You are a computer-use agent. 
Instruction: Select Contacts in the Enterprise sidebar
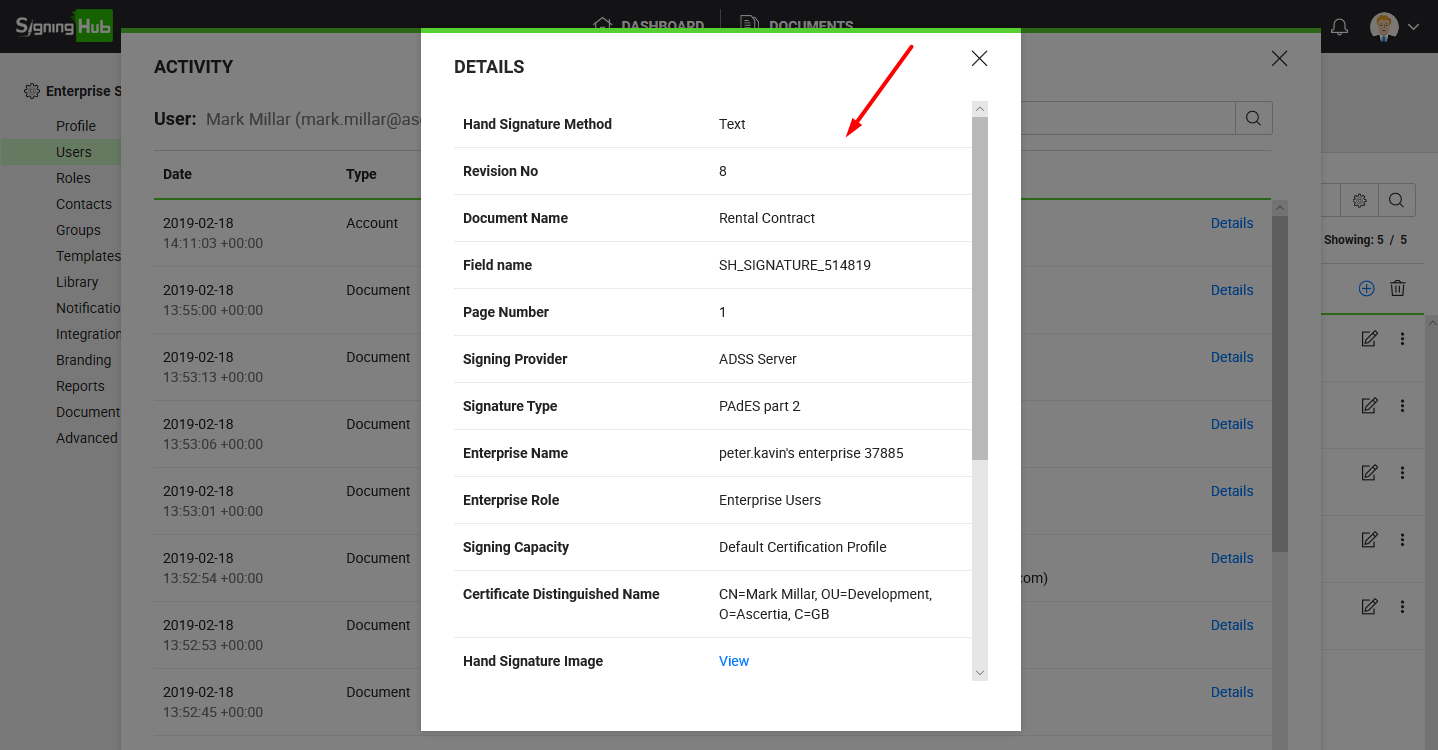coord(84,204)
